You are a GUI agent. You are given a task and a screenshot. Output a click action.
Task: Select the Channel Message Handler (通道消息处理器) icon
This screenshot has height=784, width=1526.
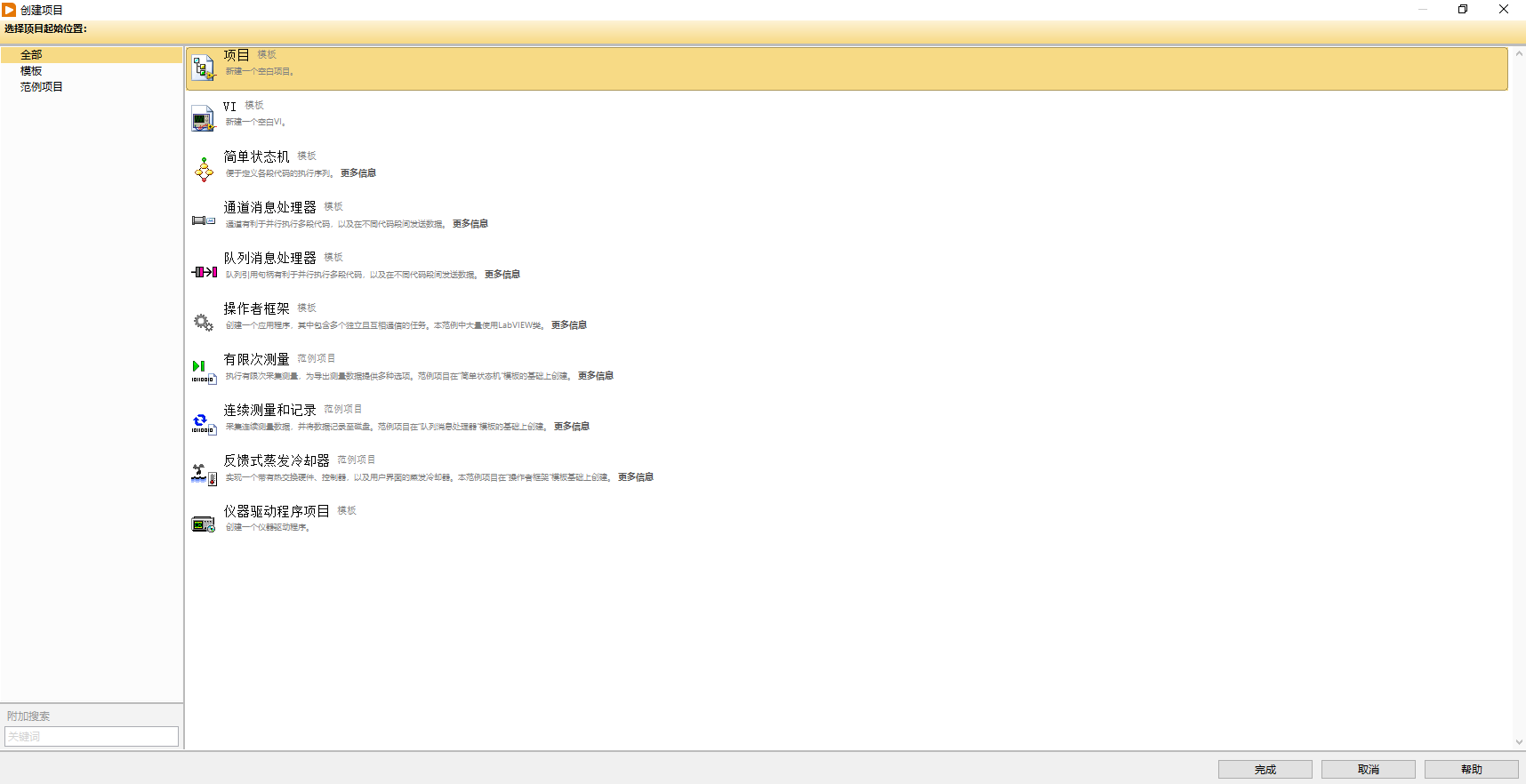(x=204, y=220)
